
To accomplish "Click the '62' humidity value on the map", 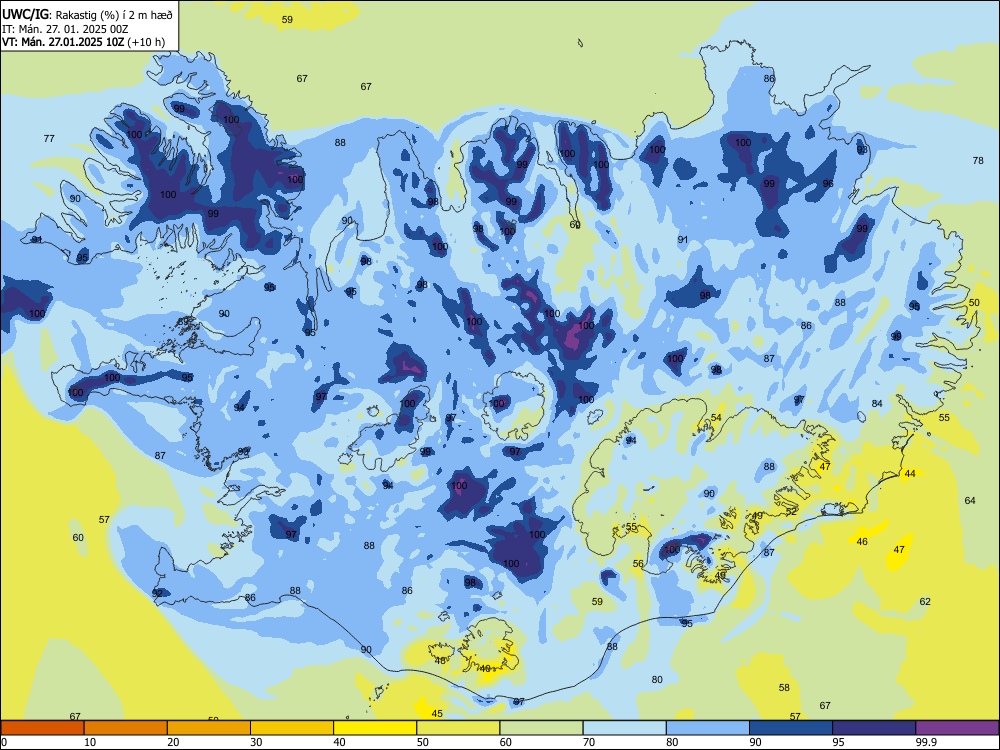I will [x=925, y=601].
